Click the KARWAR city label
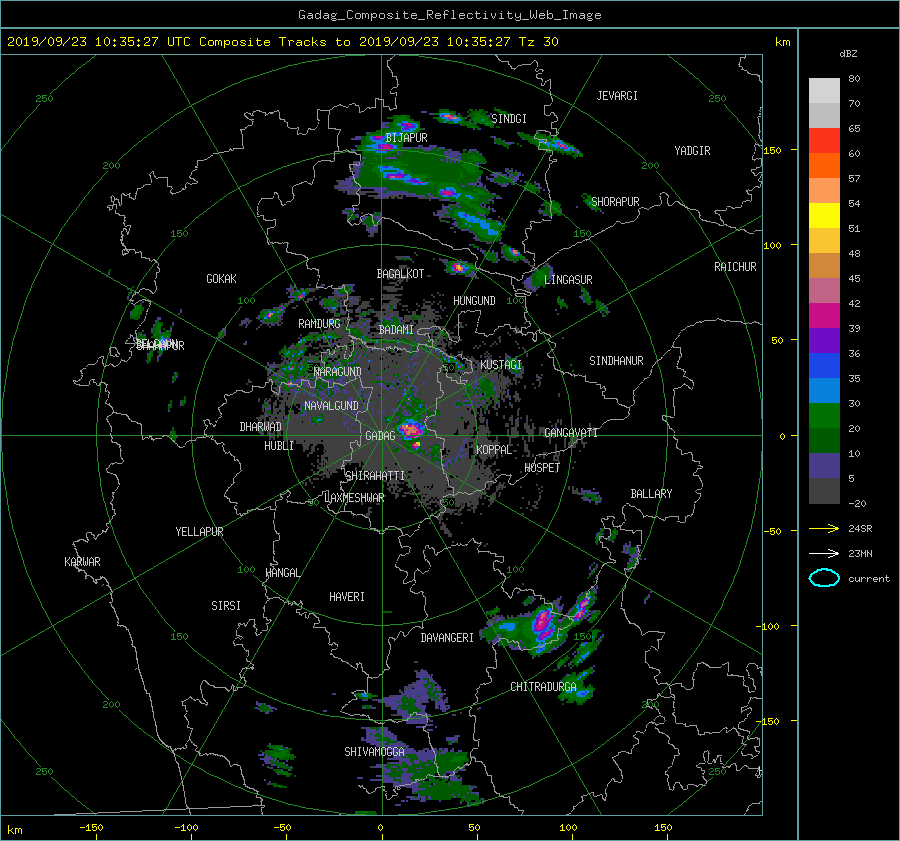 pyautogui.click(x=82, y=562)
